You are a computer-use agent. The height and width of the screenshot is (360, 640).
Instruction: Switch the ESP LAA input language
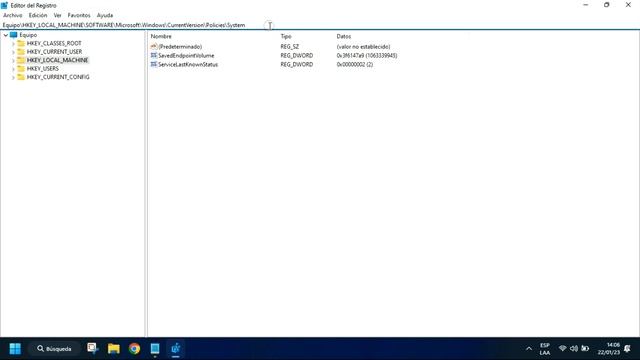pyautogui.click(x=545, y=349)
